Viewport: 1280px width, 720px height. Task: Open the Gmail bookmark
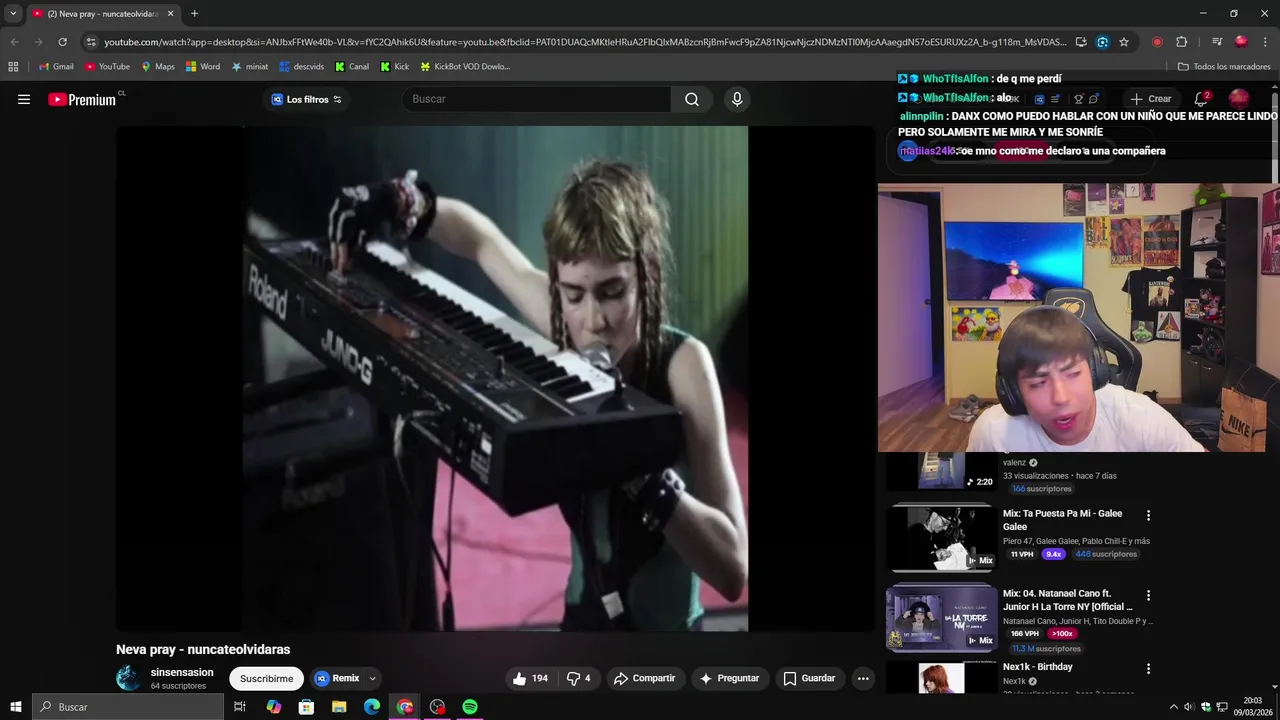click(56, 67)
